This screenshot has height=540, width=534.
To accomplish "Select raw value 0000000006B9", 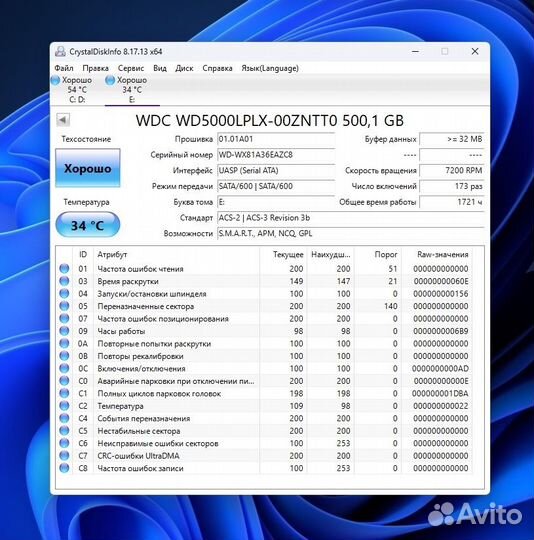I will coord(441,331).
